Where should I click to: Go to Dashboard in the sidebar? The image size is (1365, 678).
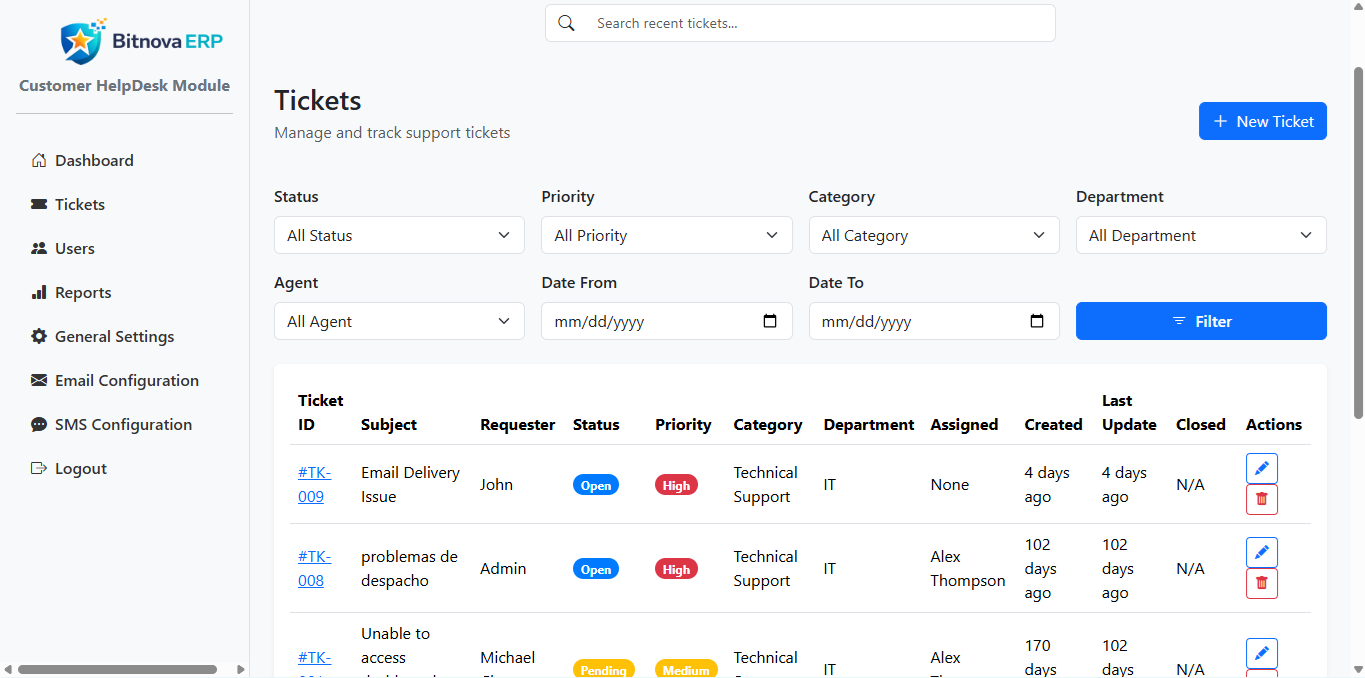click(94, 160)
